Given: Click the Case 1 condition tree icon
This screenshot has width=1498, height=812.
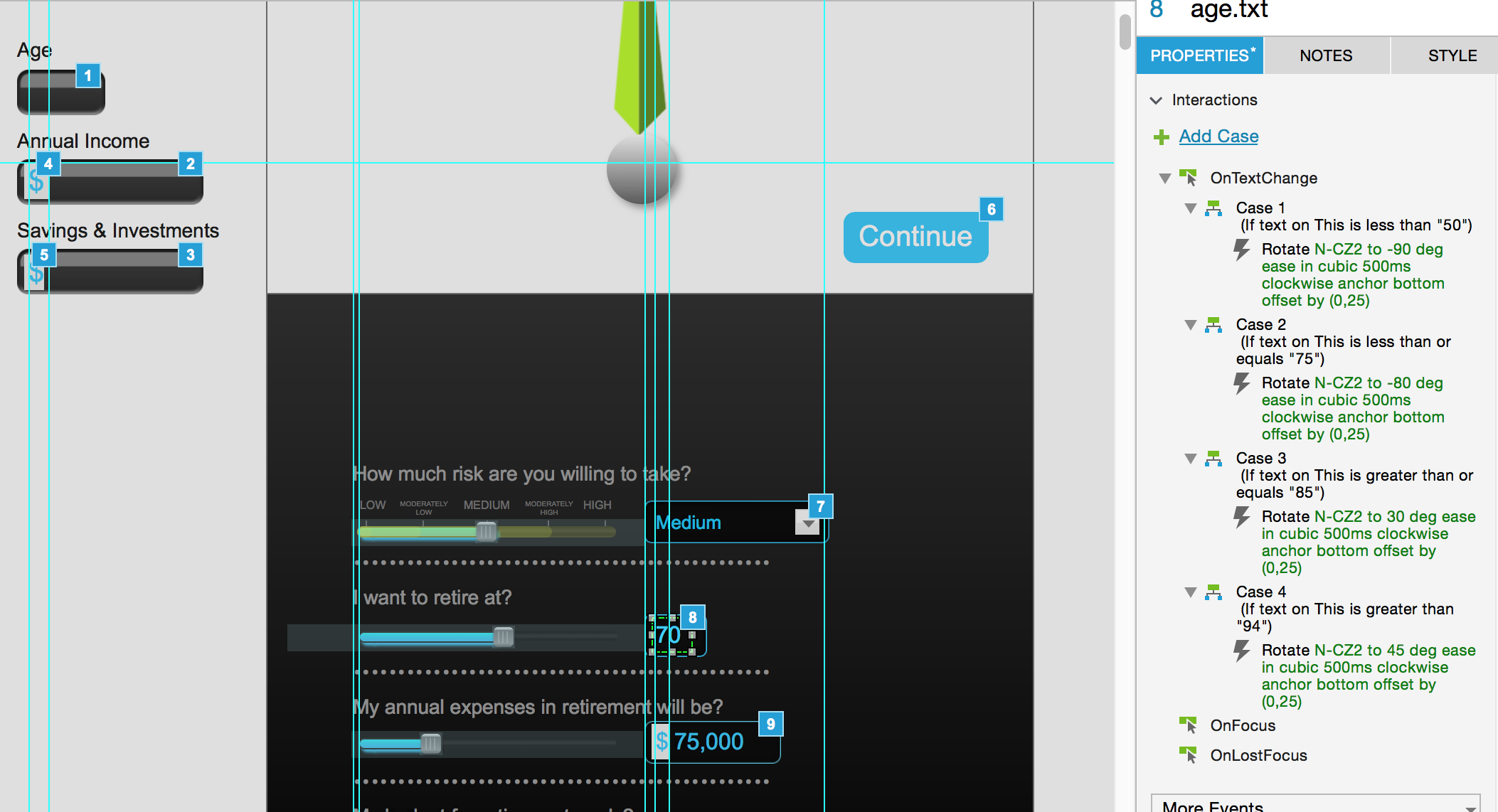Looking at the screenshot, I should tap(1213, 208).
